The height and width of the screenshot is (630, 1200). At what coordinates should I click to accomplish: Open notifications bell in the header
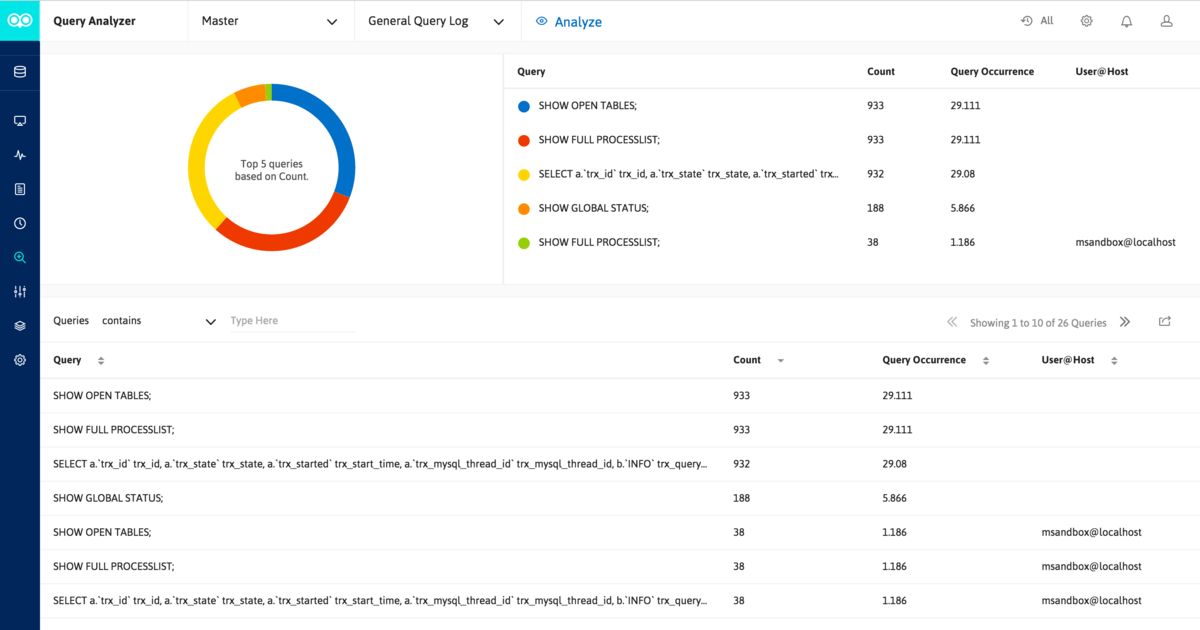(1126, 20)
